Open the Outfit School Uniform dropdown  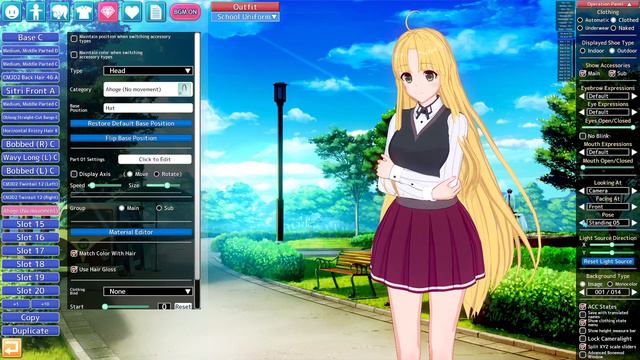click(x=245, y=17)
